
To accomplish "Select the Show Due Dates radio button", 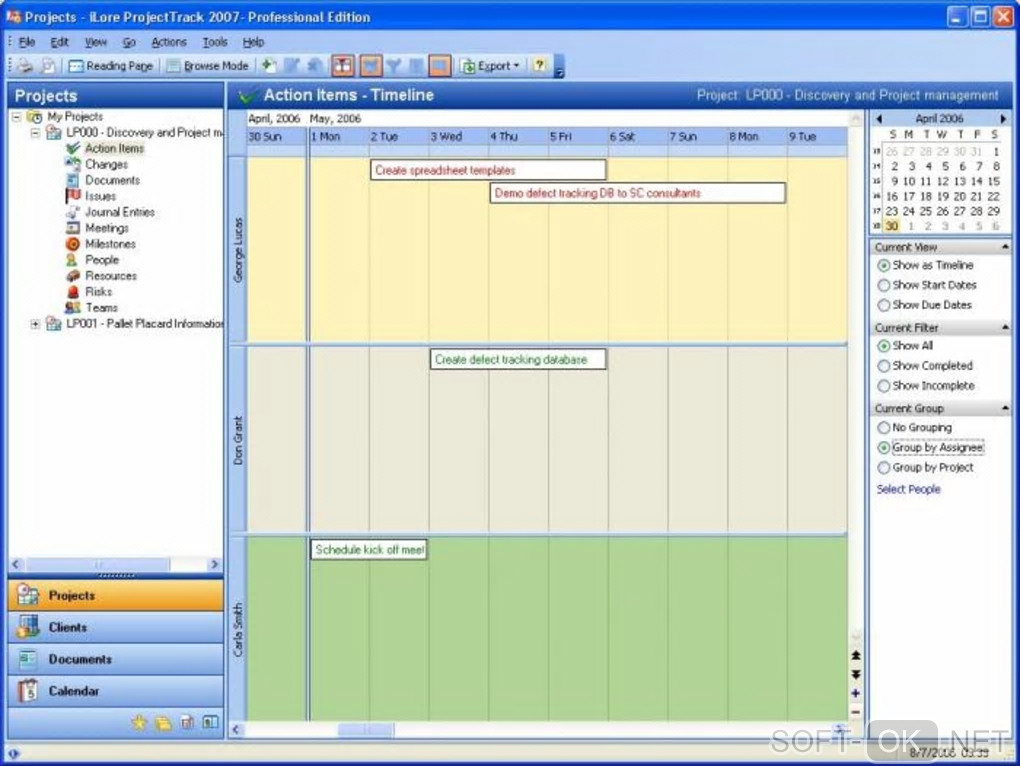I will (883, 305).
